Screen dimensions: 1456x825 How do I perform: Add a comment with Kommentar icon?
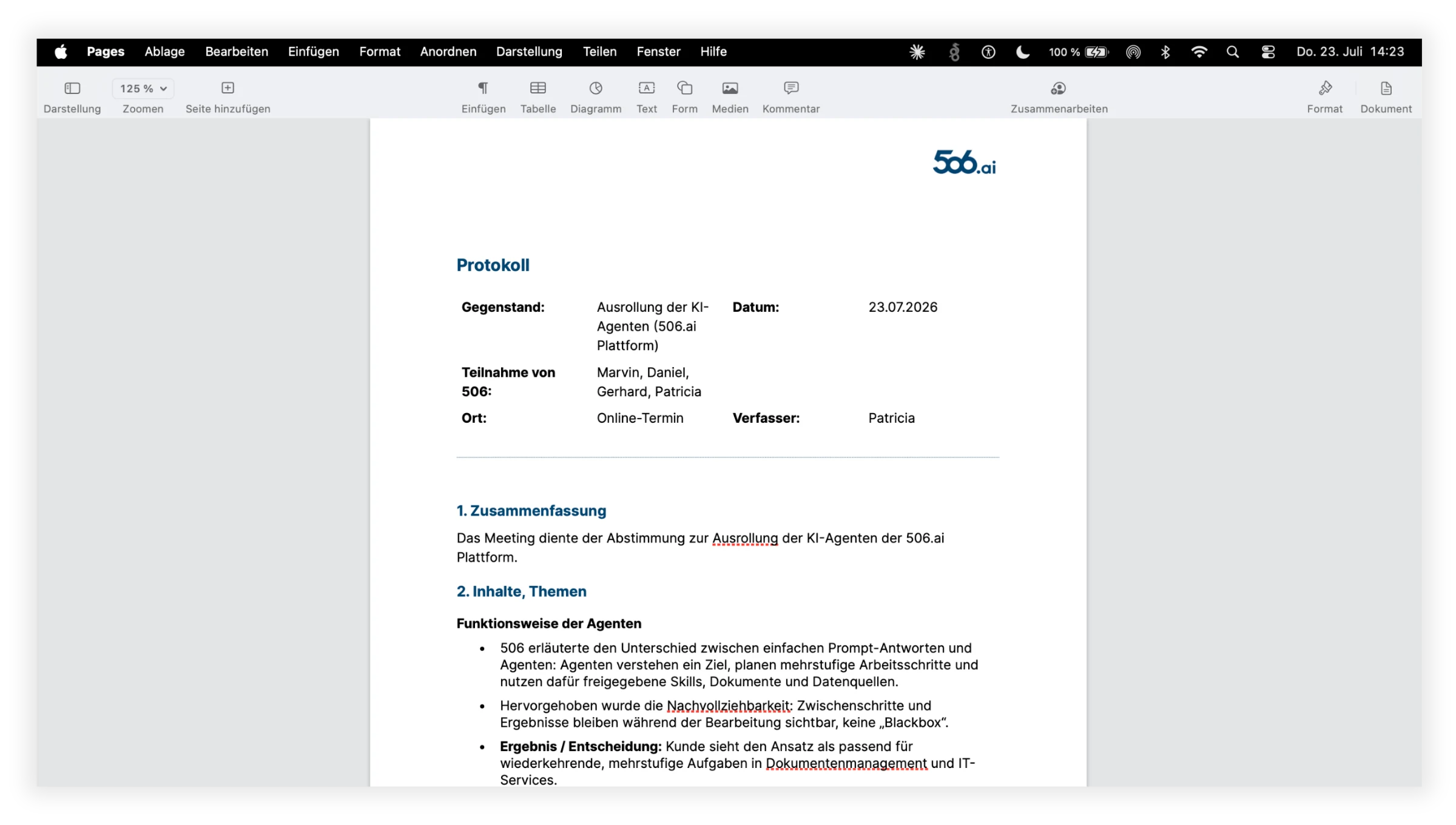point(791,89)
